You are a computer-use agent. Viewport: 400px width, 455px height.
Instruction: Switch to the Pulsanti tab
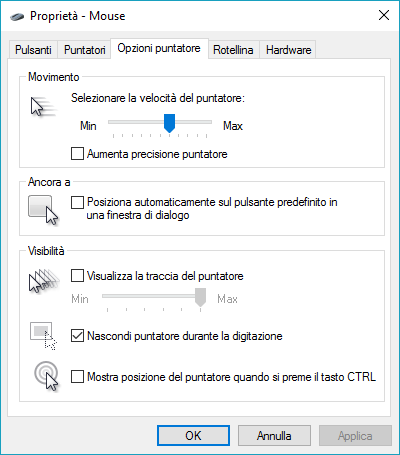(33, 50)
